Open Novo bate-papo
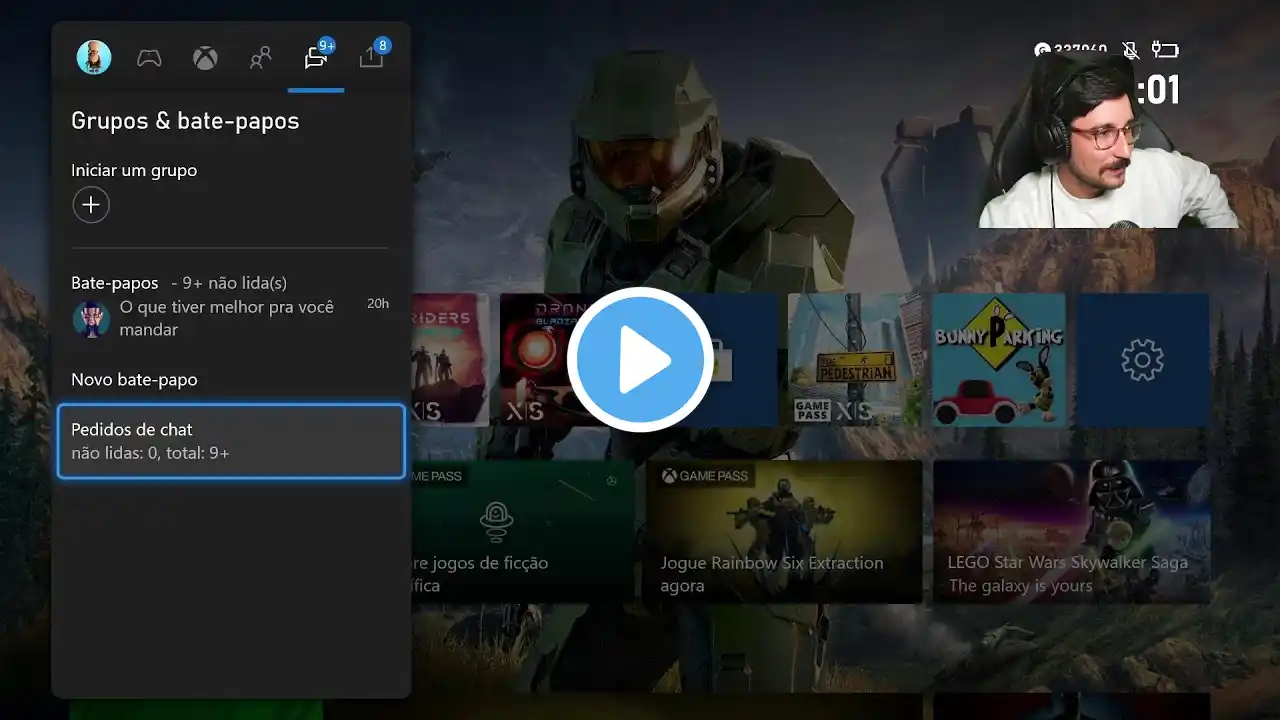1280x720 pixels. (134, 380)
